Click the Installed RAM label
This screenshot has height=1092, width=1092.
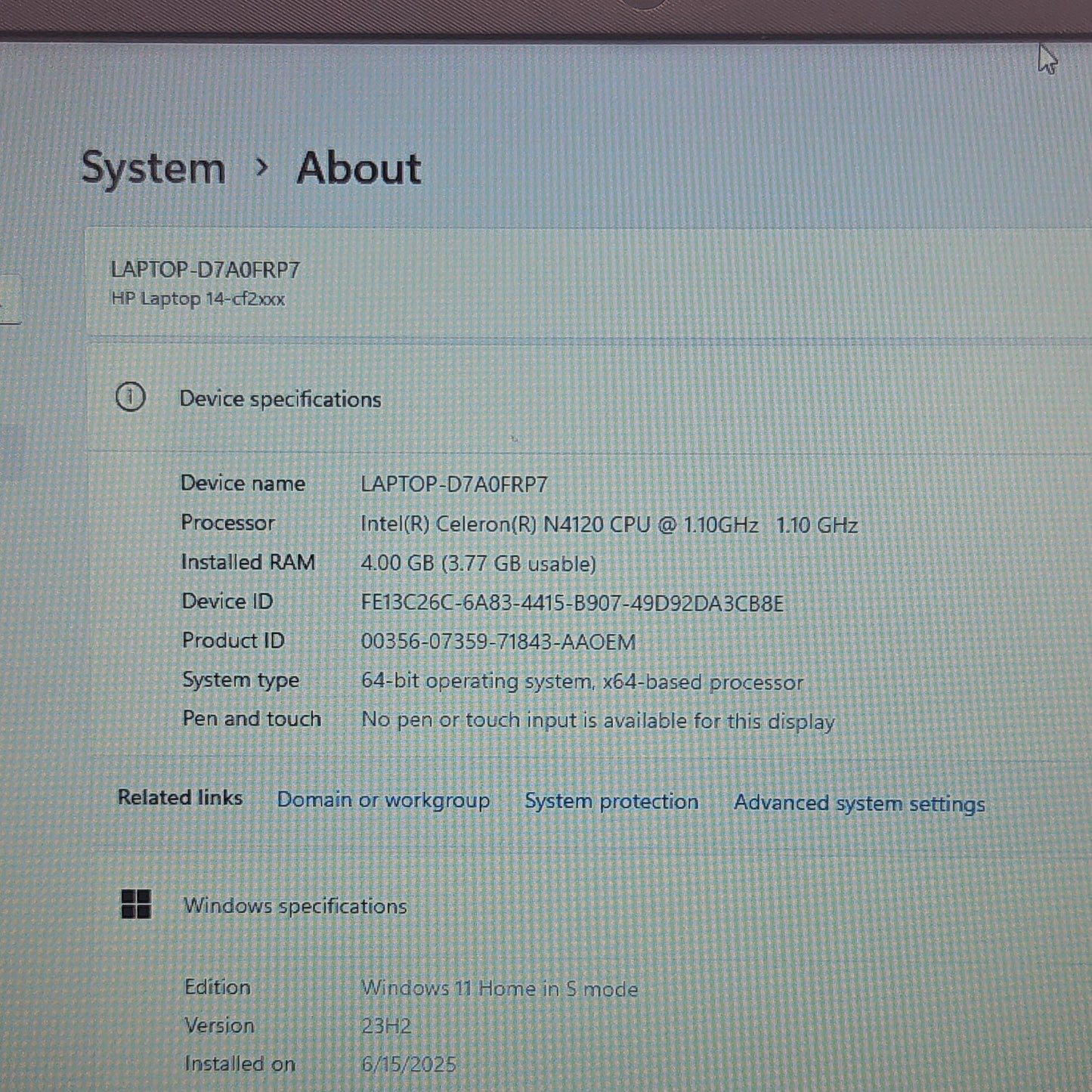click(248, 562)
